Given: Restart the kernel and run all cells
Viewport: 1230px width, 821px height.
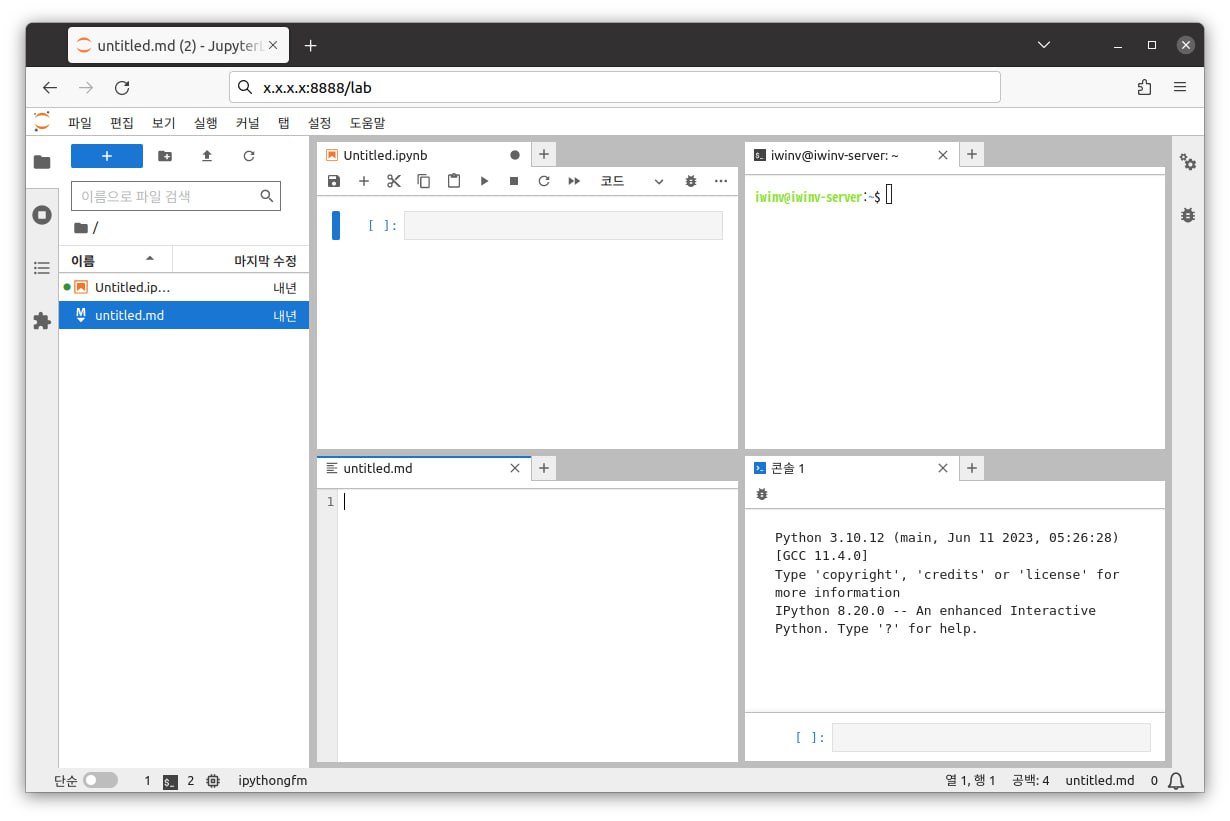Looking at the screenshot, I should (574, 181).
